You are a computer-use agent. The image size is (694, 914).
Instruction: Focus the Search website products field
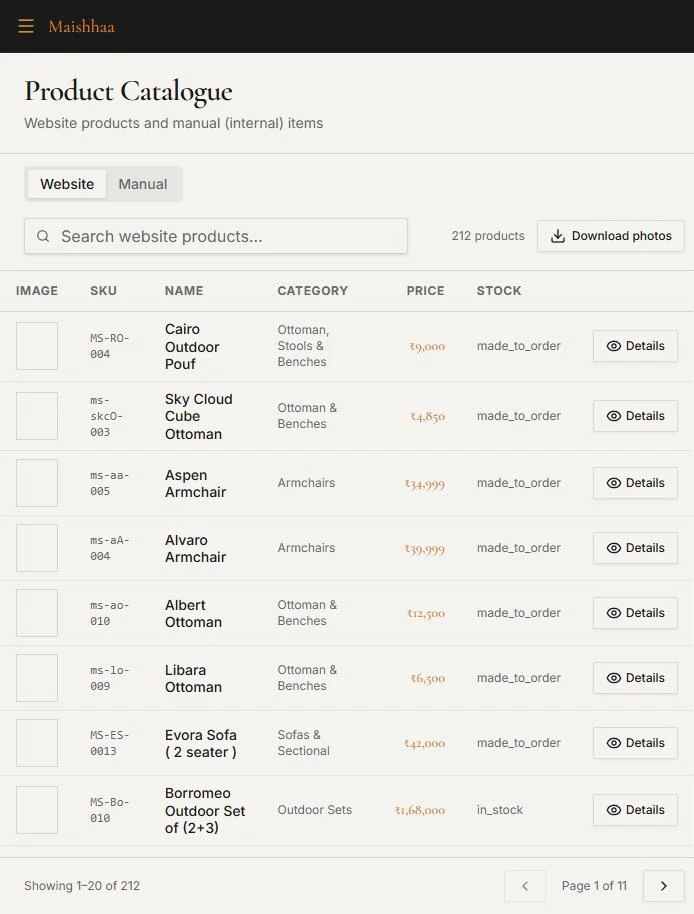(x=216, y=236)
